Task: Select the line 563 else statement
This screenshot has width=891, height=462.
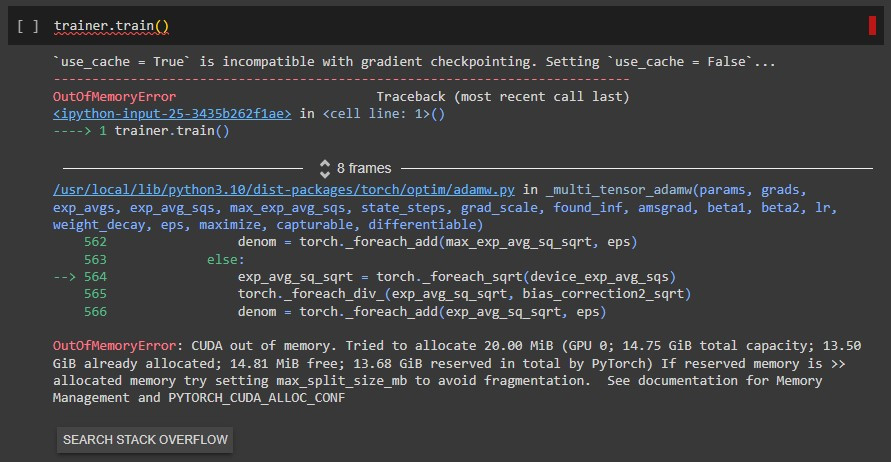Action: click(x=226, y=260)
